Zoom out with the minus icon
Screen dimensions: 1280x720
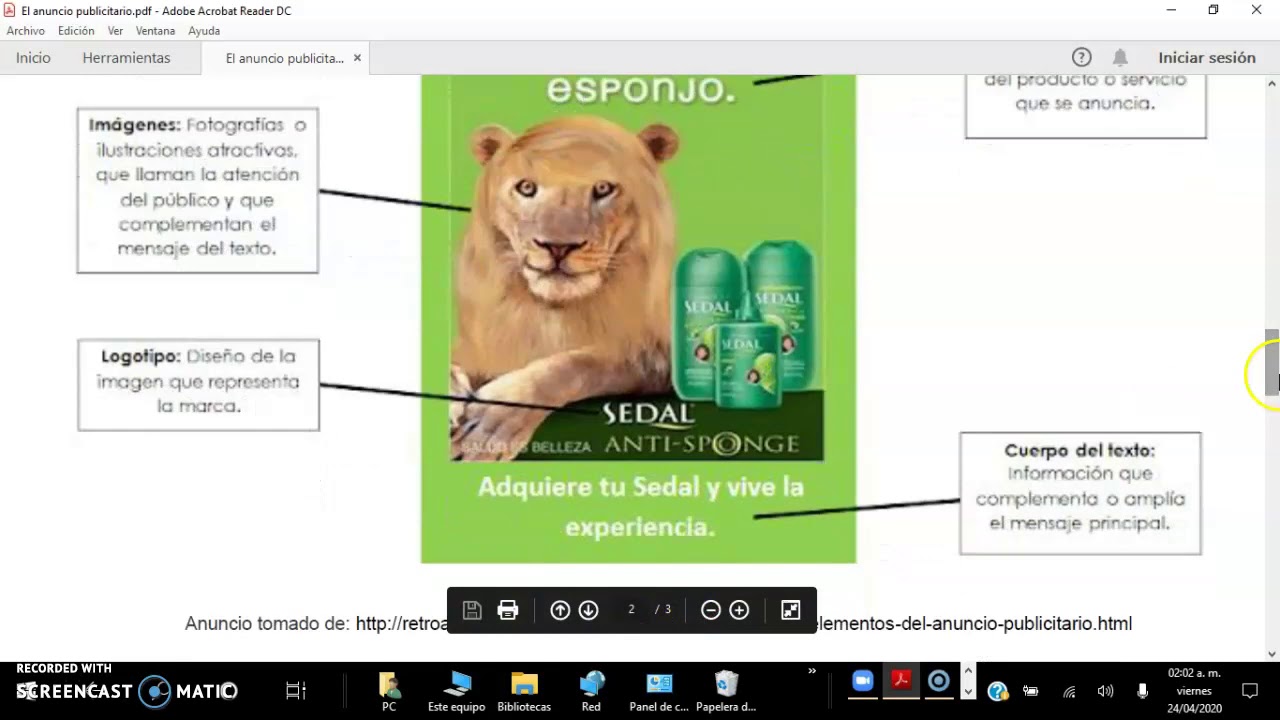pyautogui.click(x=711, y=610)
